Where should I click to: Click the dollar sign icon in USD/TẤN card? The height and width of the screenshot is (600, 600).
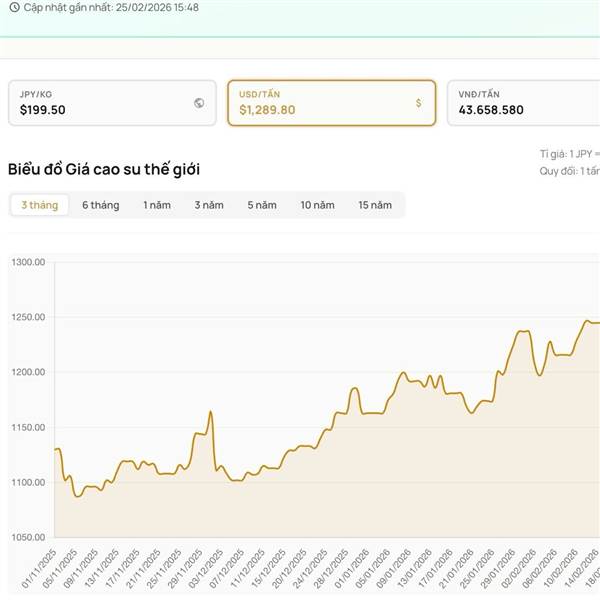418,103
